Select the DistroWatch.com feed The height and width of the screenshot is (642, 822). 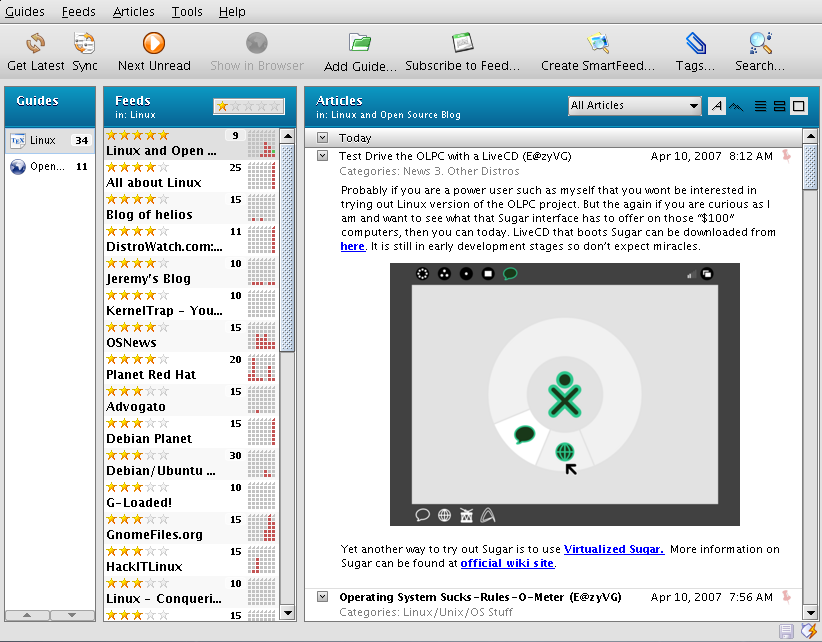191,240
